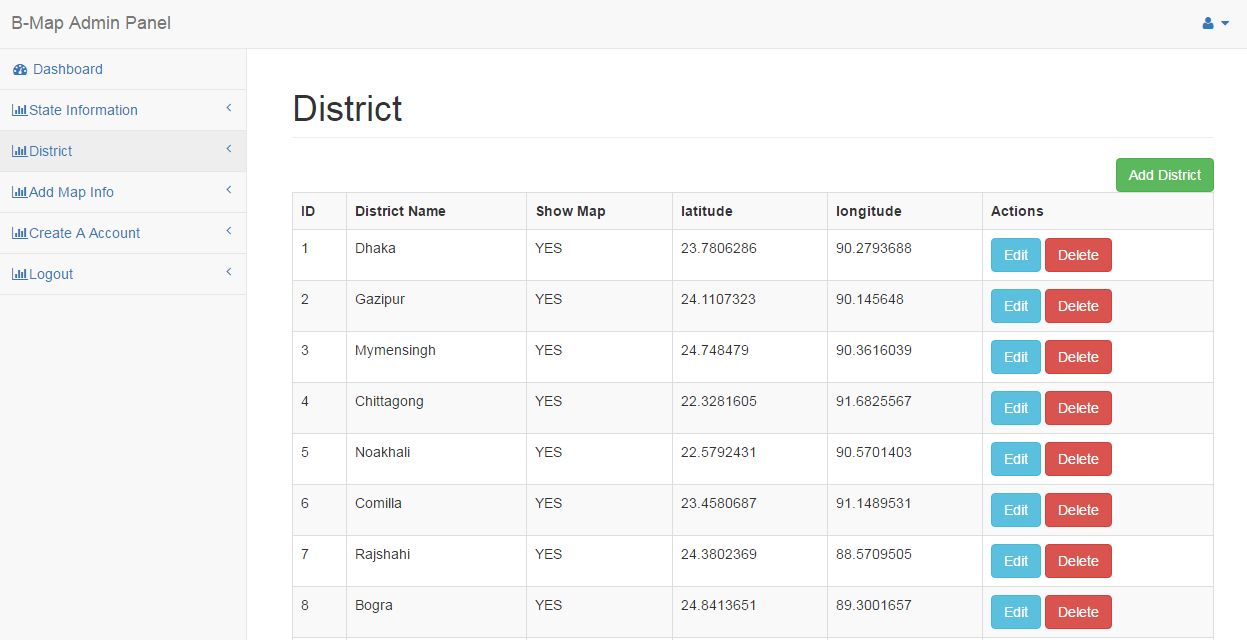Expand State Information submenu arrow
The height and width of the screenshot is (640, 1247).
228,108
